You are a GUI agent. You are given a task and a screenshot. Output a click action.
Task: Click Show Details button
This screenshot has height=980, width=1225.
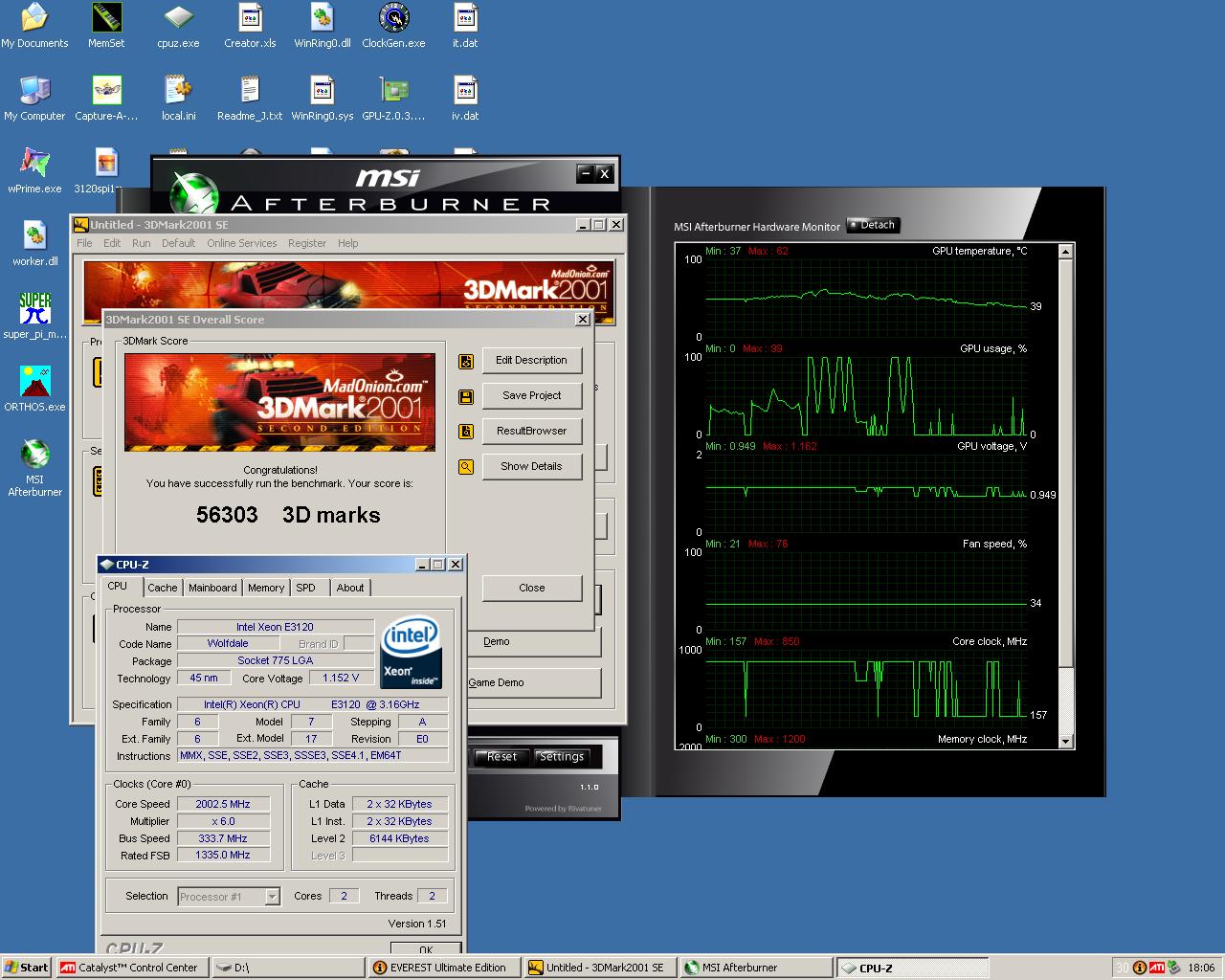(x=532, y=466)
